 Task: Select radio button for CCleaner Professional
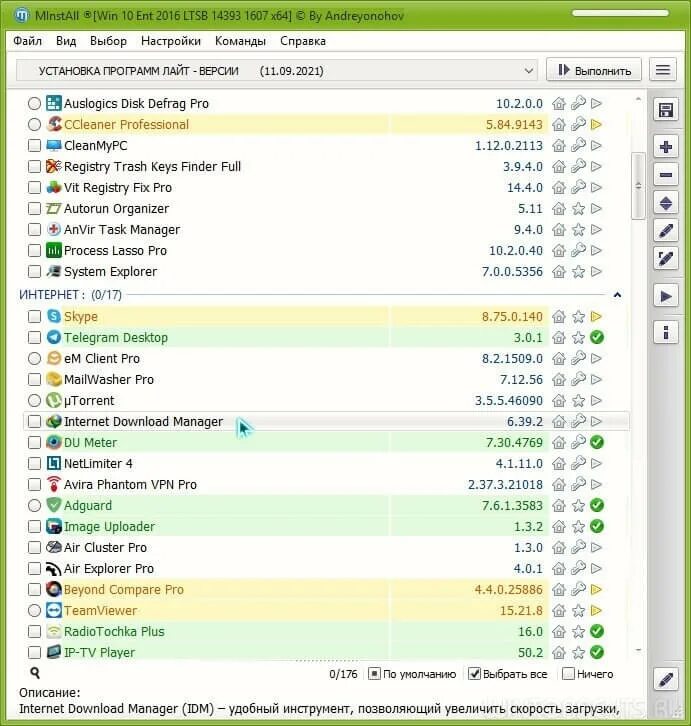[34, 124]
